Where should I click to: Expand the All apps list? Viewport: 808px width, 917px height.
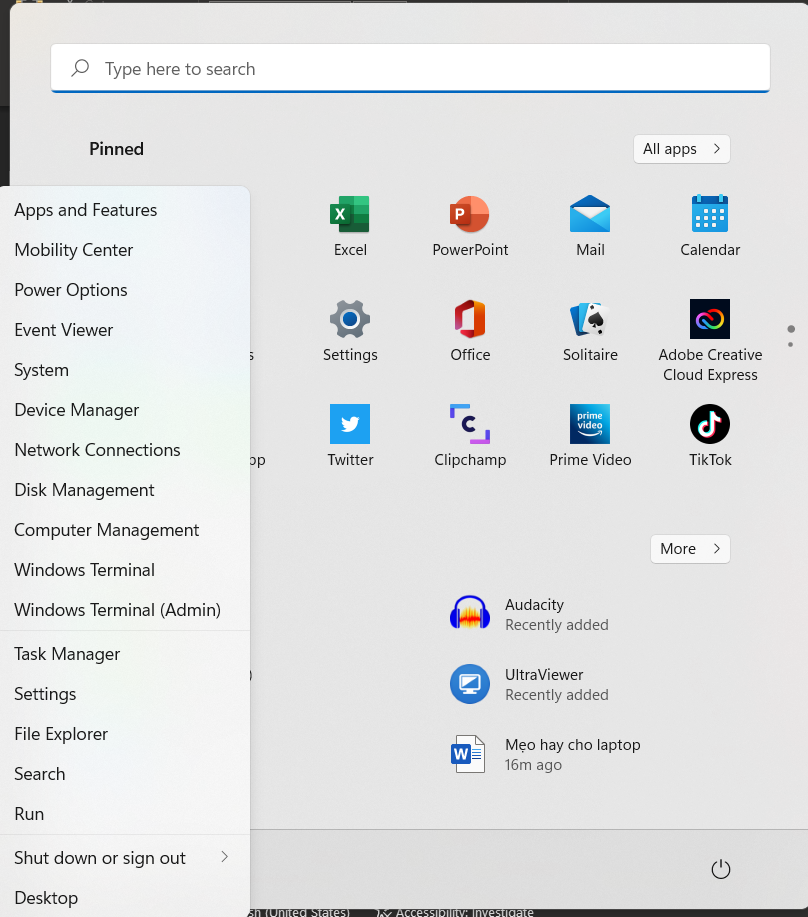681,148
